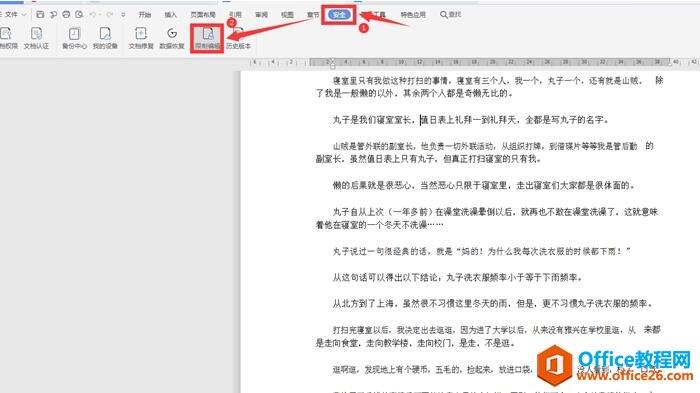Open 备份中心 backup center
Screen dimensions: 700x393
74,38
